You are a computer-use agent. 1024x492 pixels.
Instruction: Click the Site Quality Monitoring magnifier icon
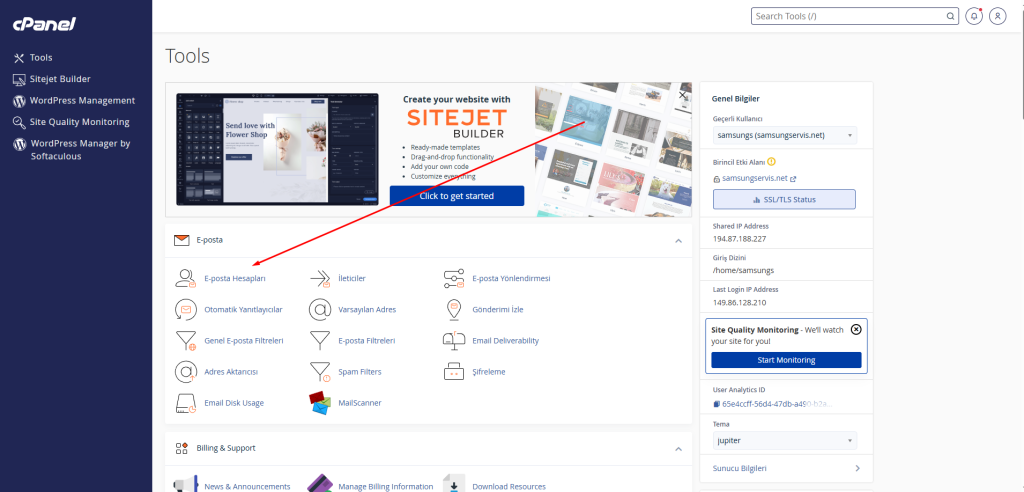pos(19,123)
